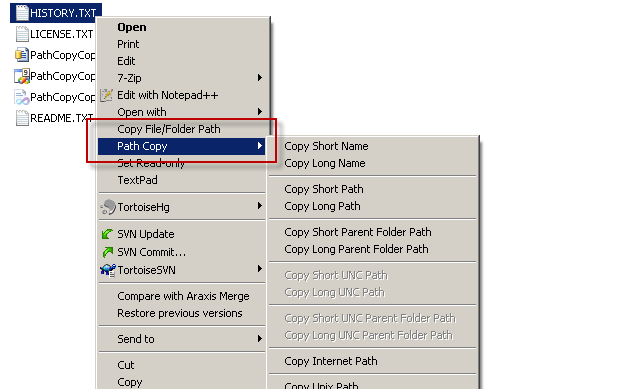The height and width of the screenshot is (389, 620).
Task: Choose Copy Internet Path
Action: tap(331, 361)
